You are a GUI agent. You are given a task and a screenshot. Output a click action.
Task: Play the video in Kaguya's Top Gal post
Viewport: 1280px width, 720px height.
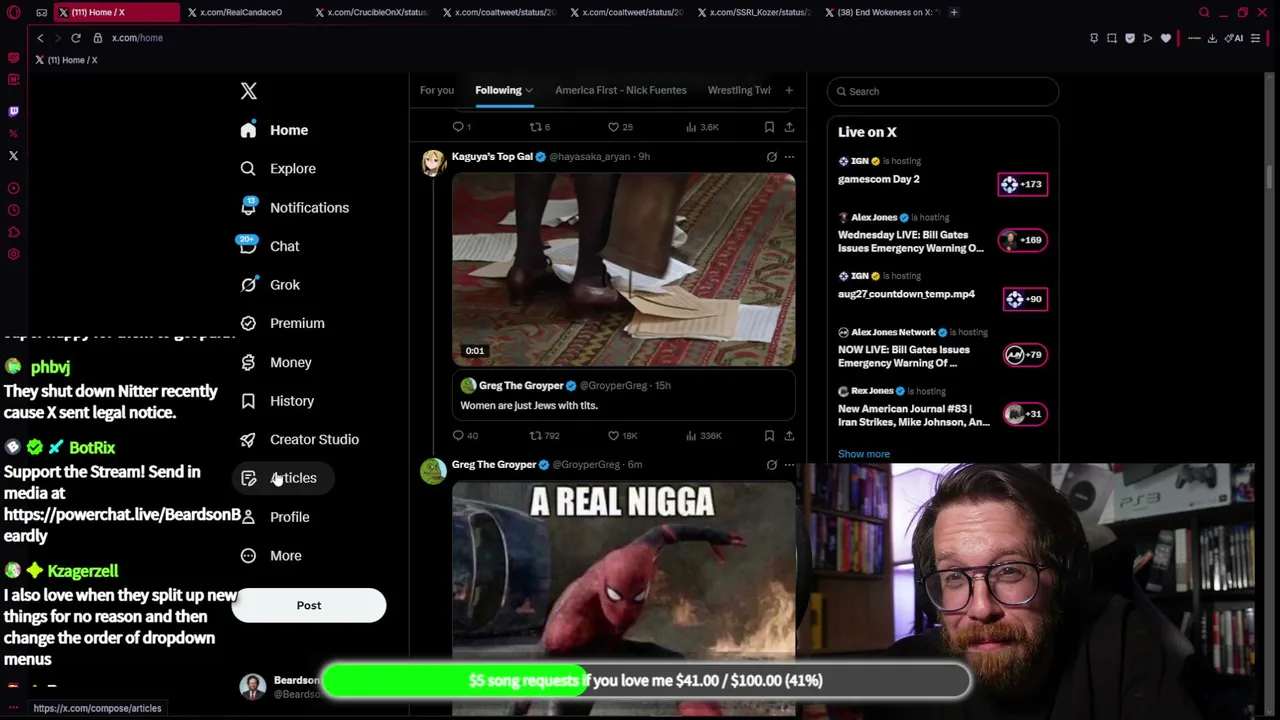coord(624,270)
